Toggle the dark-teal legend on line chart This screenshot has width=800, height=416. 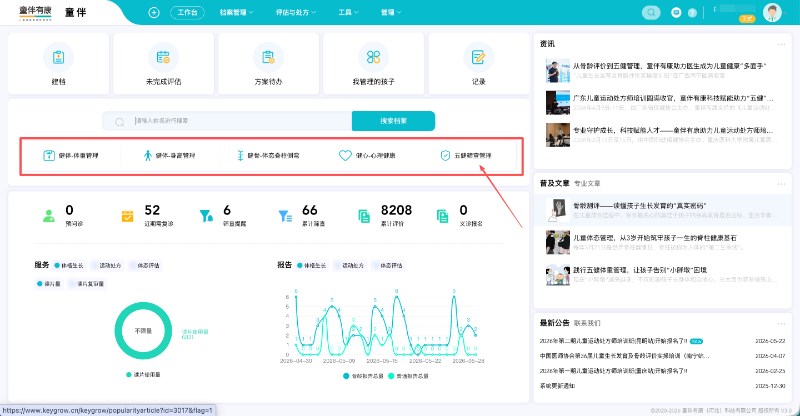pyautogui.click(x=363, y=376)
